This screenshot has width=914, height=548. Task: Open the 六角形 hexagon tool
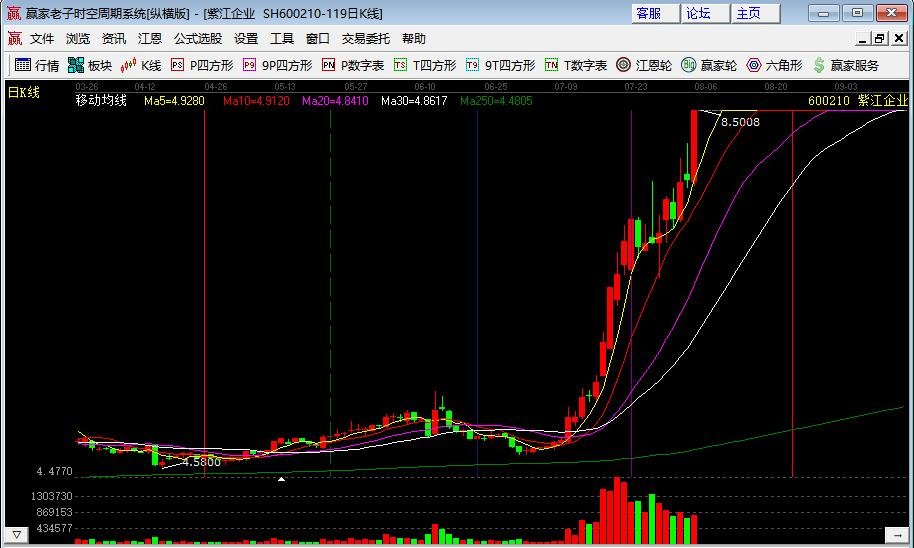(774, 65)
